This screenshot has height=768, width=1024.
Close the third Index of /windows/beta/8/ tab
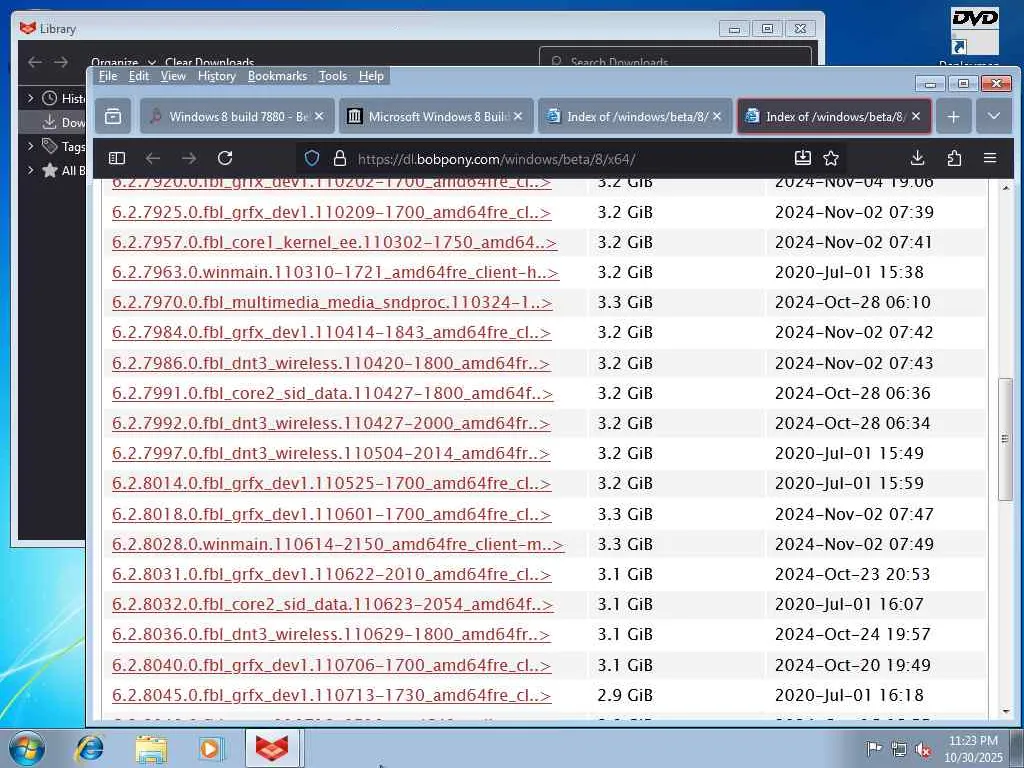tap(717, 116)
